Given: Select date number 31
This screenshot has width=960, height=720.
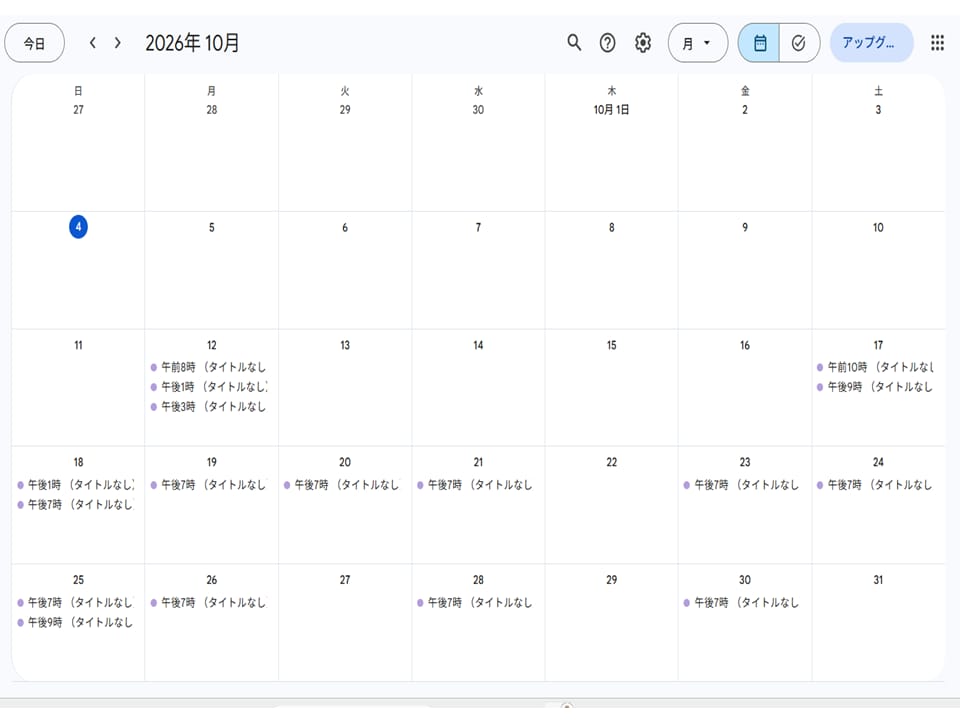Looking at the screenshot, I should point(878,580).
